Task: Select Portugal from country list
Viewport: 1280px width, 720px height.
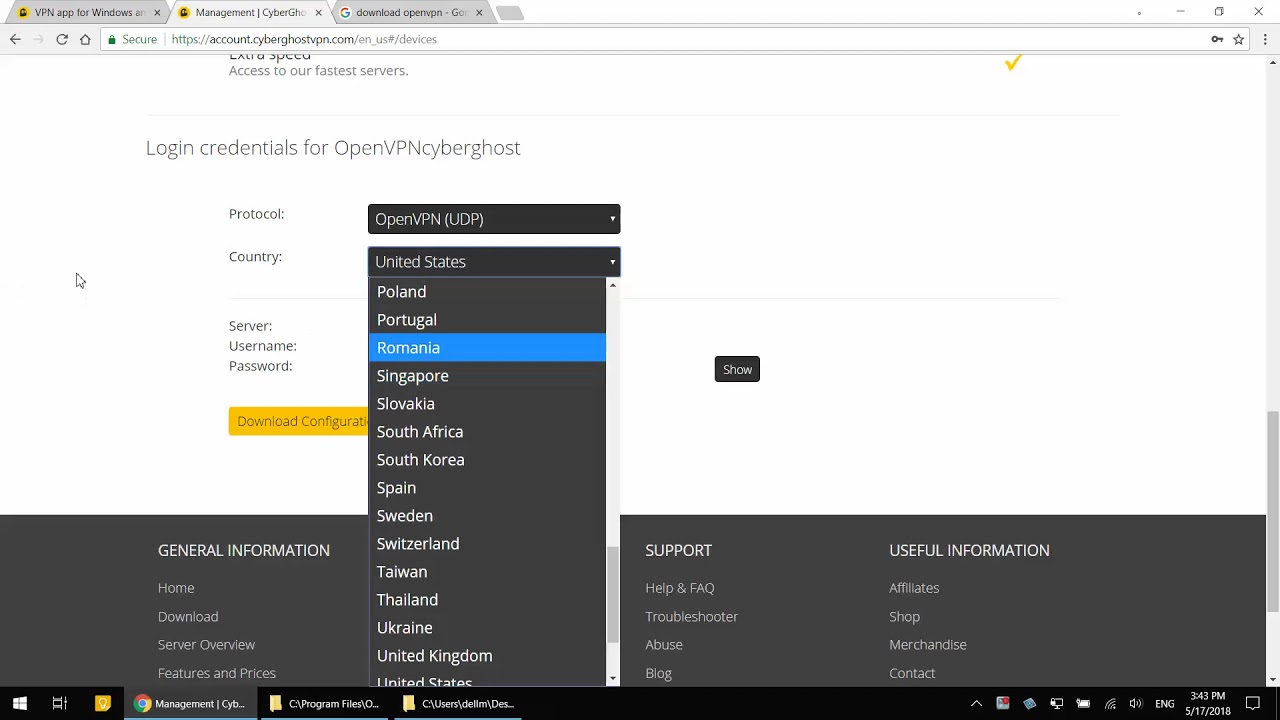Action: coord(487,320)
